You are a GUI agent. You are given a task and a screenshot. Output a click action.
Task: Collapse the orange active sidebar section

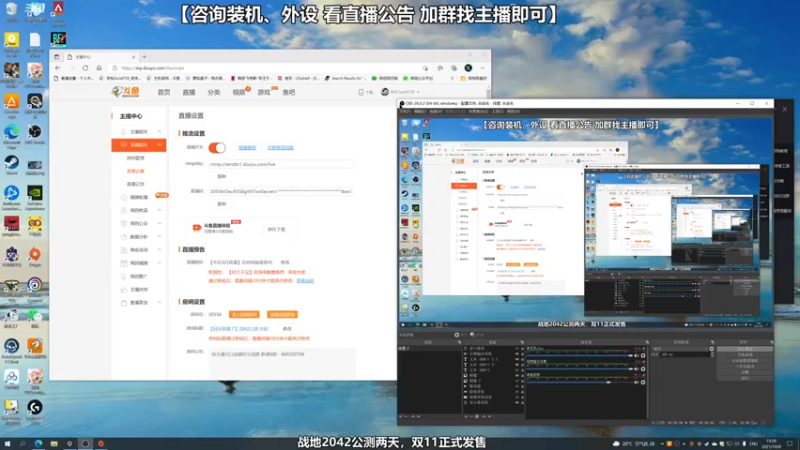pyautogui.click(x=160, y=145)
